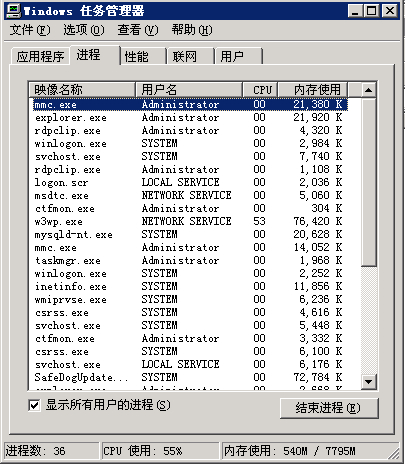Select the wmiprvse.exe process
The image size is (405, 464).
point(190,300)
